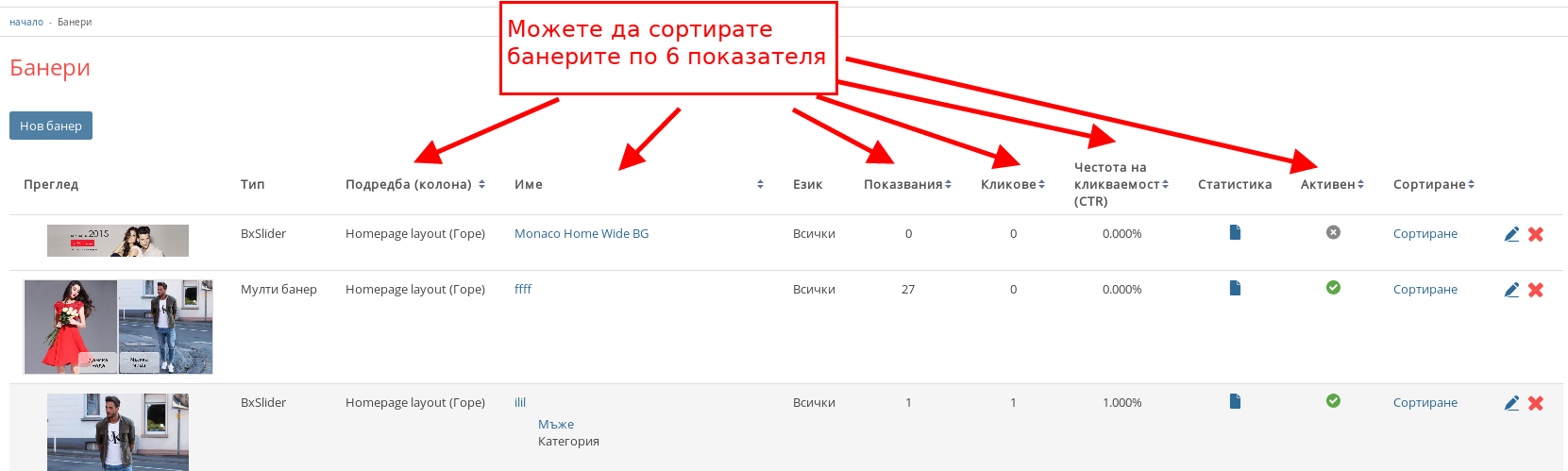This screenshot has height=471, width=1568.
Task: Activate the inactive Monaco Home Wide BG banner
Action: click(x=1333, y=232)
